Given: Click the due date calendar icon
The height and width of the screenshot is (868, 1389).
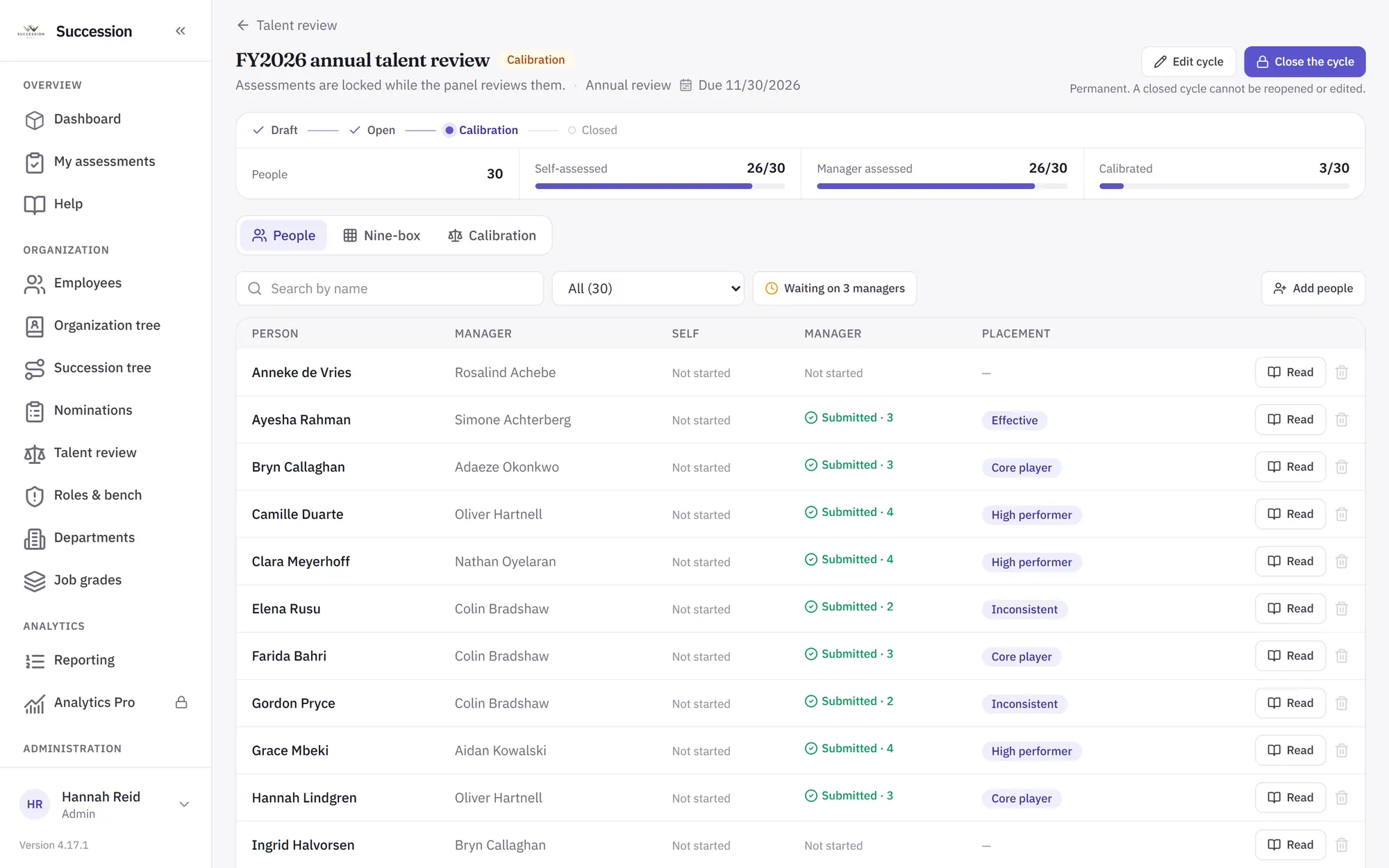Looking at the screenshot, I should 685,85.
